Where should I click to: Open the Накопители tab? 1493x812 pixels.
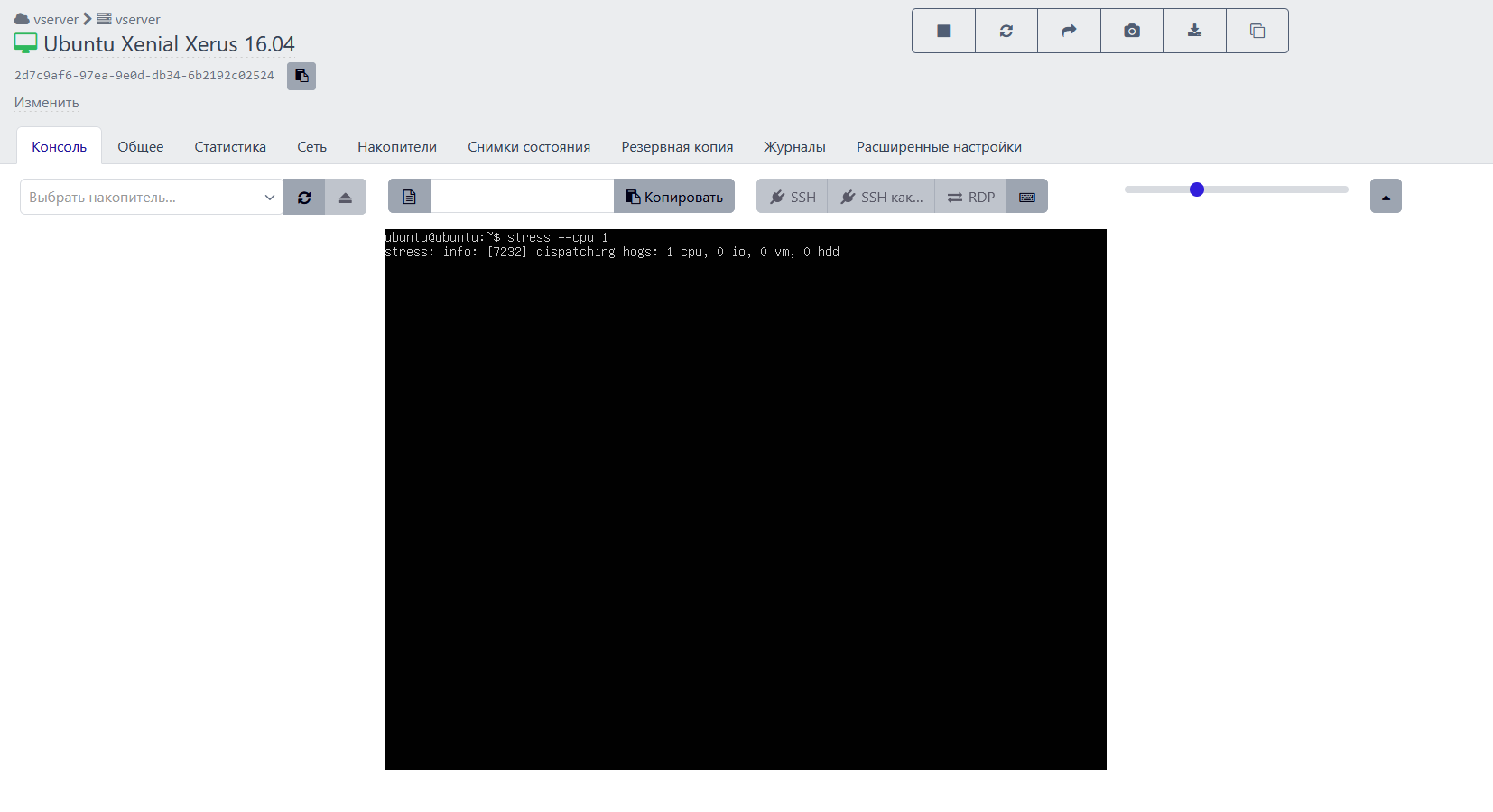click(x=397, y=146)
